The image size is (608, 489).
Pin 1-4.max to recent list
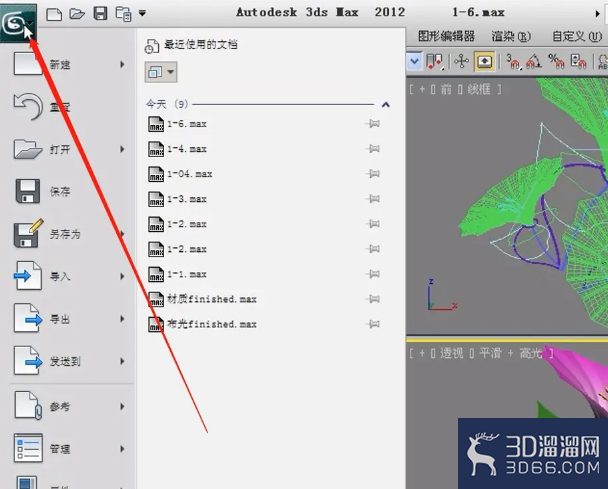point(373,149)
